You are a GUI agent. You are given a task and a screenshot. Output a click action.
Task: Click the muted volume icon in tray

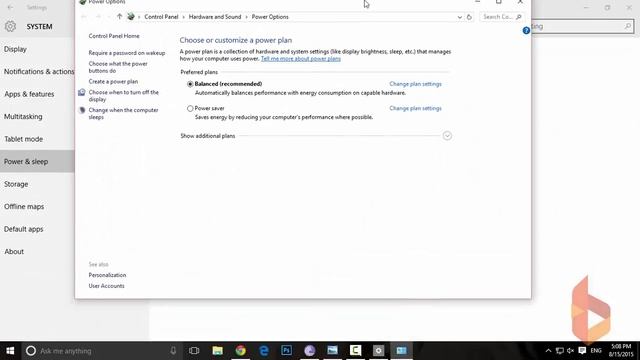click(x=571, y=351)
